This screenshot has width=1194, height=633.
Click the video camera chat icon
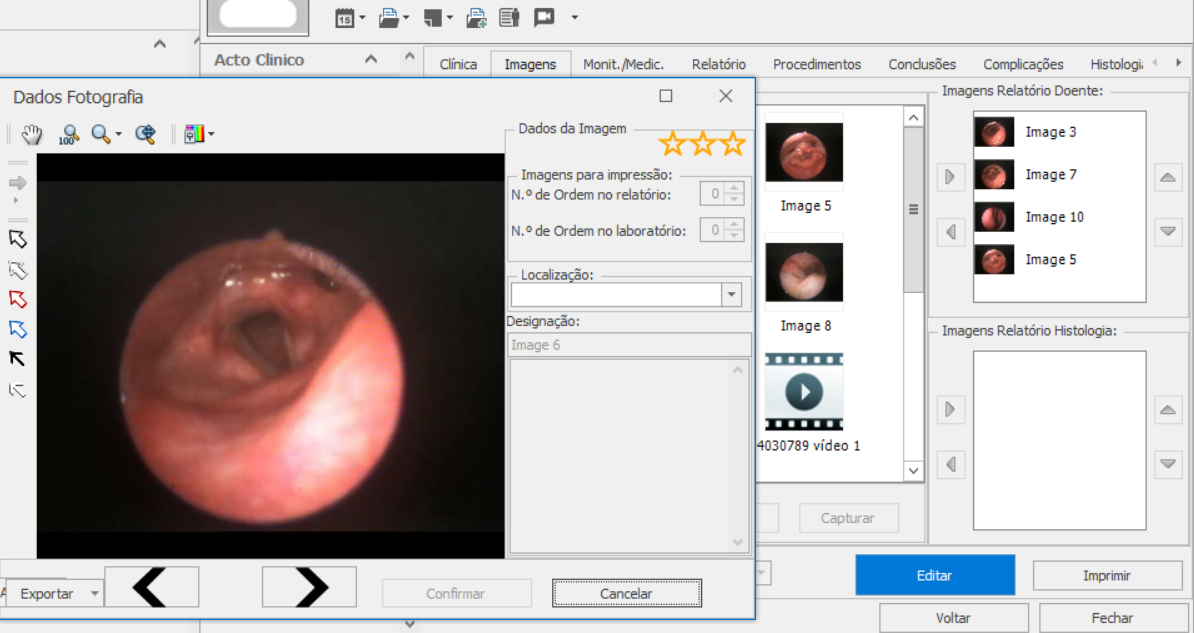(544, 17)
